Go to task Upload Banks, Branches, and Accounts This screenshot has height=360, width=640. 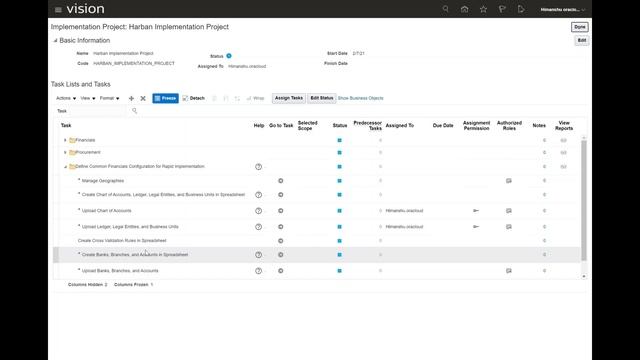click(280, 271)
